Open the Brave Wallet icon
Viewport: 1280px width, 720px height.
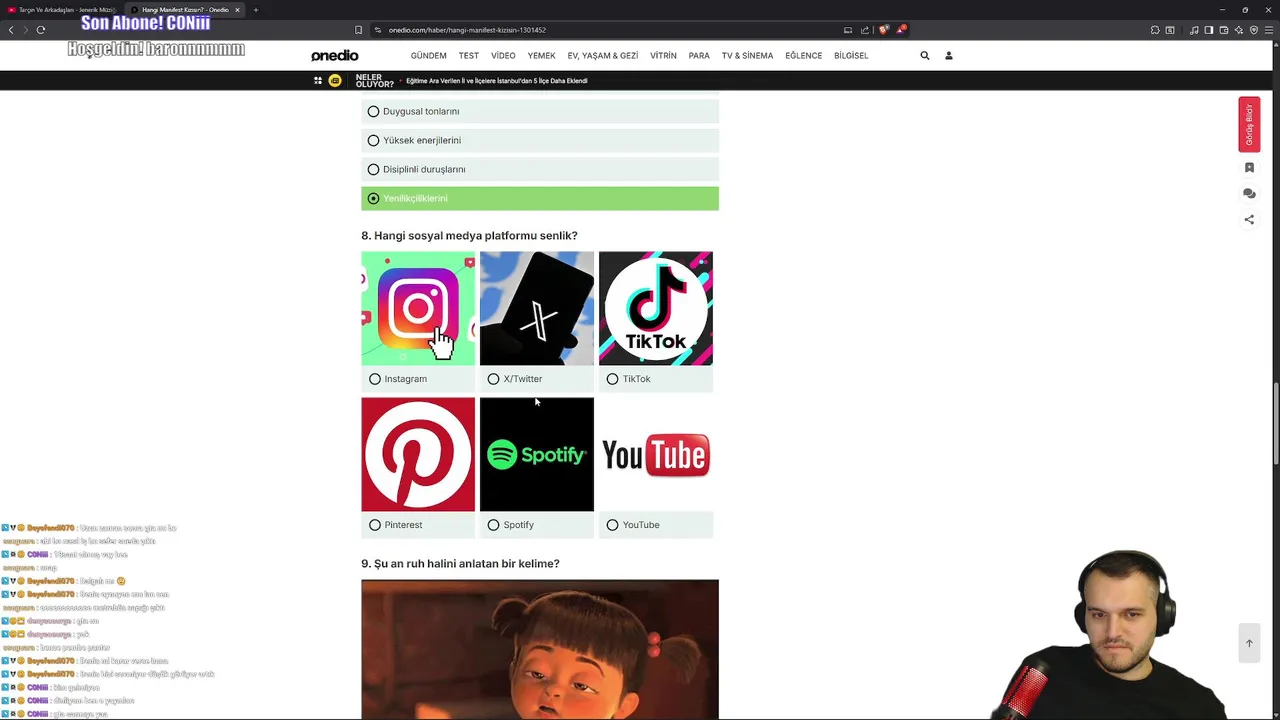[x=1224, y=30]
